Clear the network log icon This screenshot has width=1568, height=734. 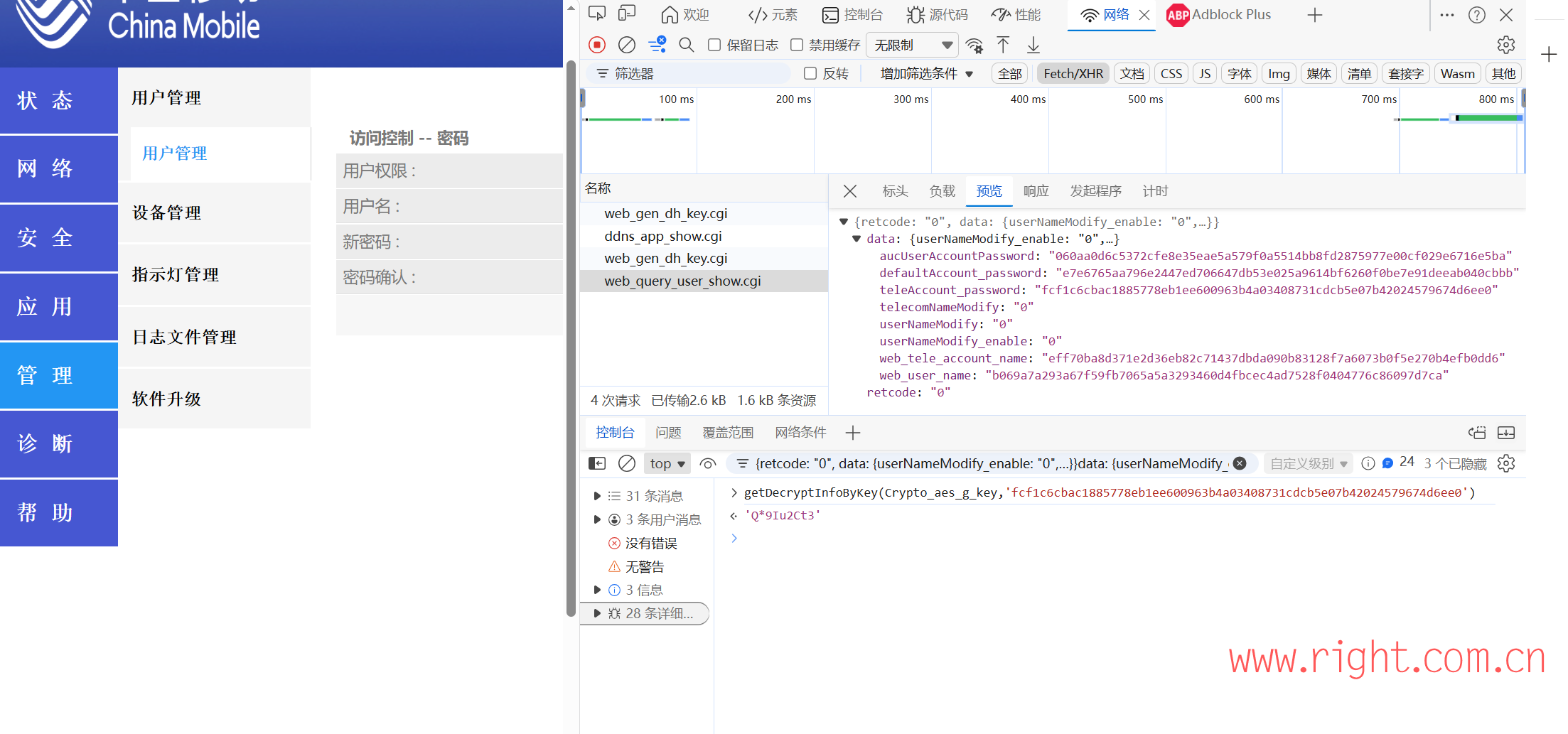(627, 45)
